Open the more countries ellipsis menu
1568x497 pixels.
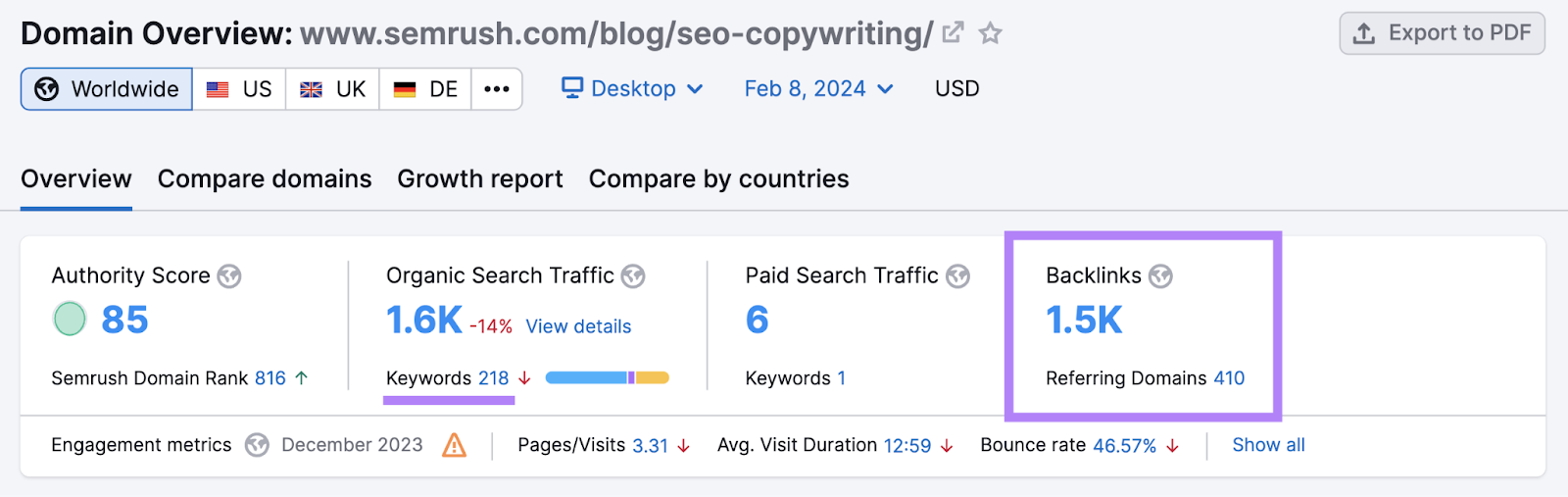(497, 89)
